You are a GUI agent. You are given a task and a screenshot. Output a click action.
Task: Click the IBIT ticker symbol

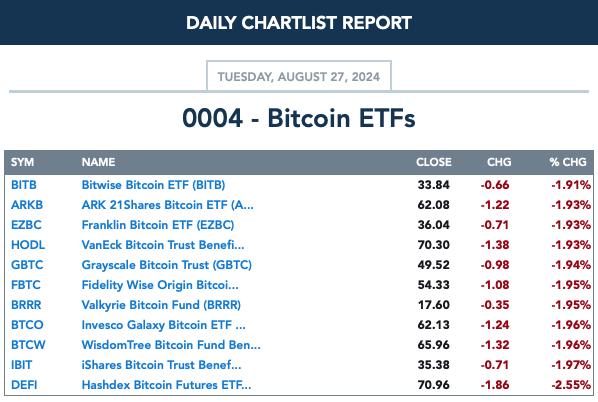pyautogui.click(x=21, y=365)
